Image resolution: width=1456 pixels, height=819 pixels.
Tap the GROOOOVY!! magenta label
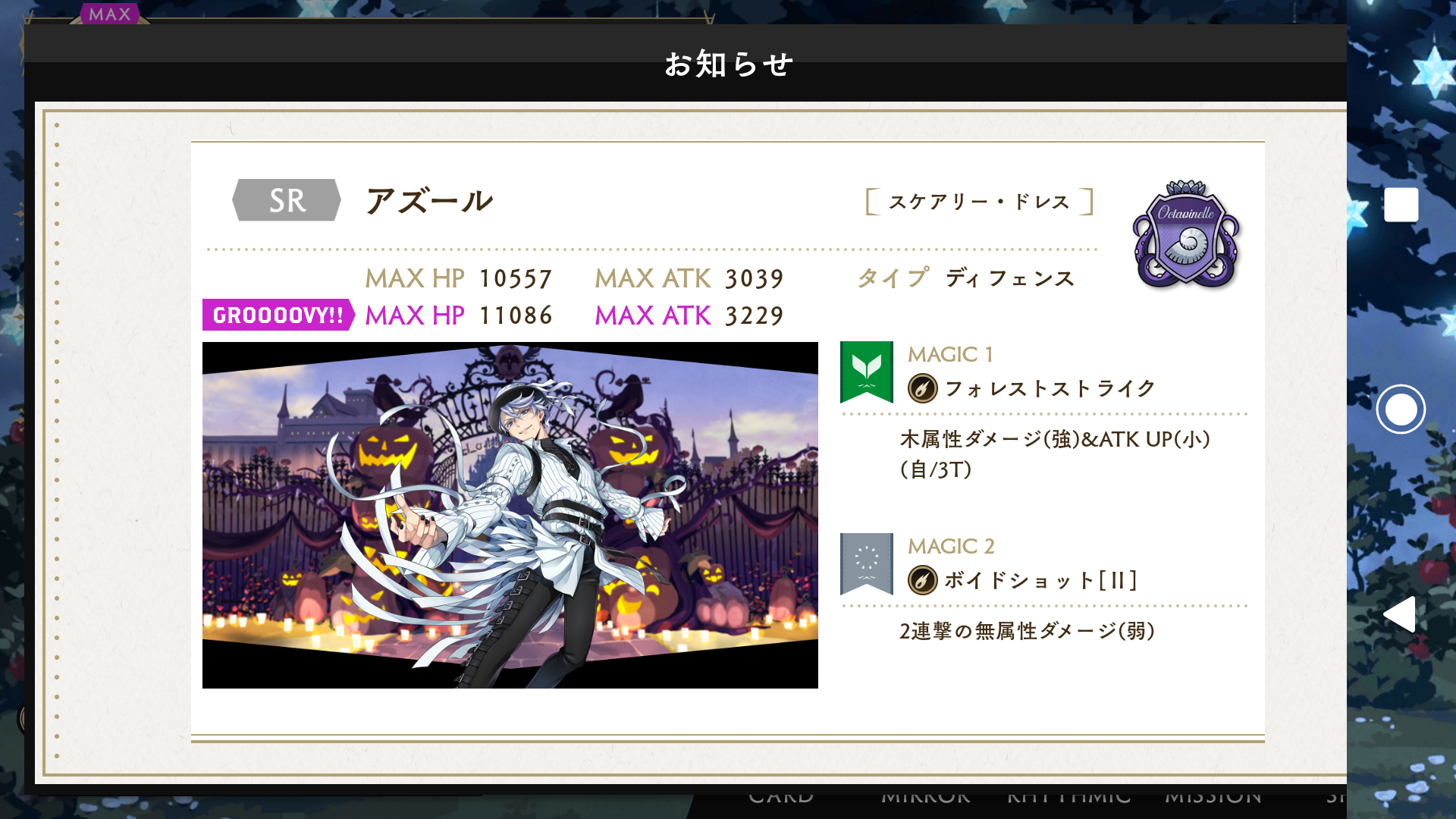(278, 315)
